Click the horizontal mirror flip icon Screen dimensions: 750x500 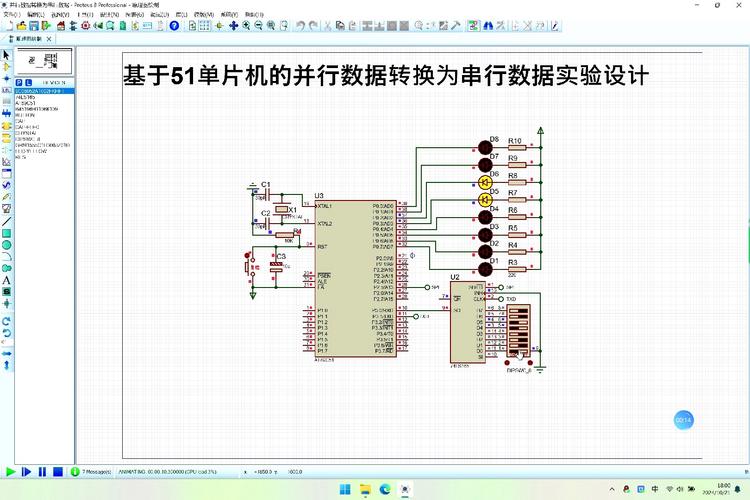6,353
